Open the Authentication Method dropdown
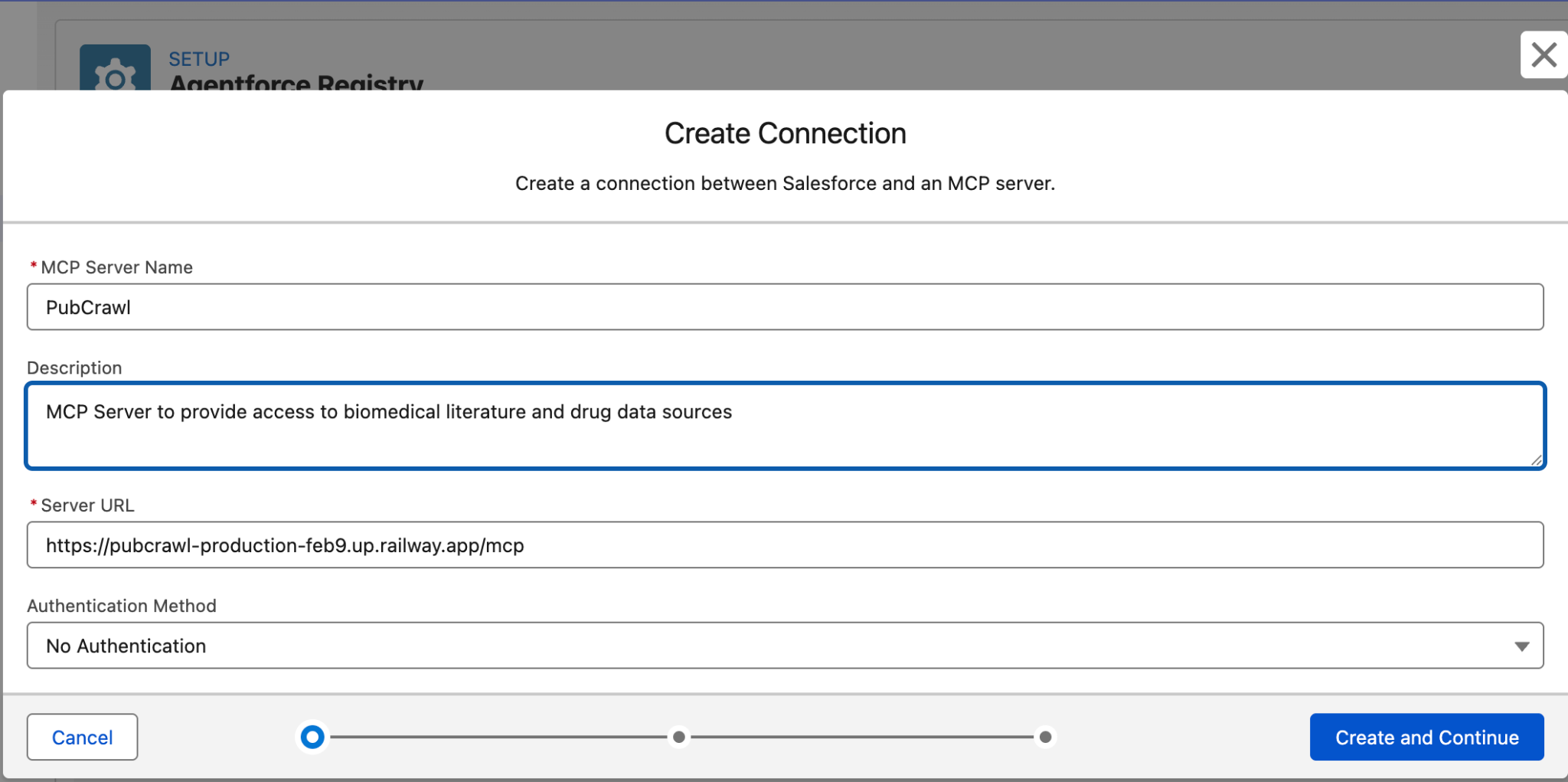 point(785,646)
